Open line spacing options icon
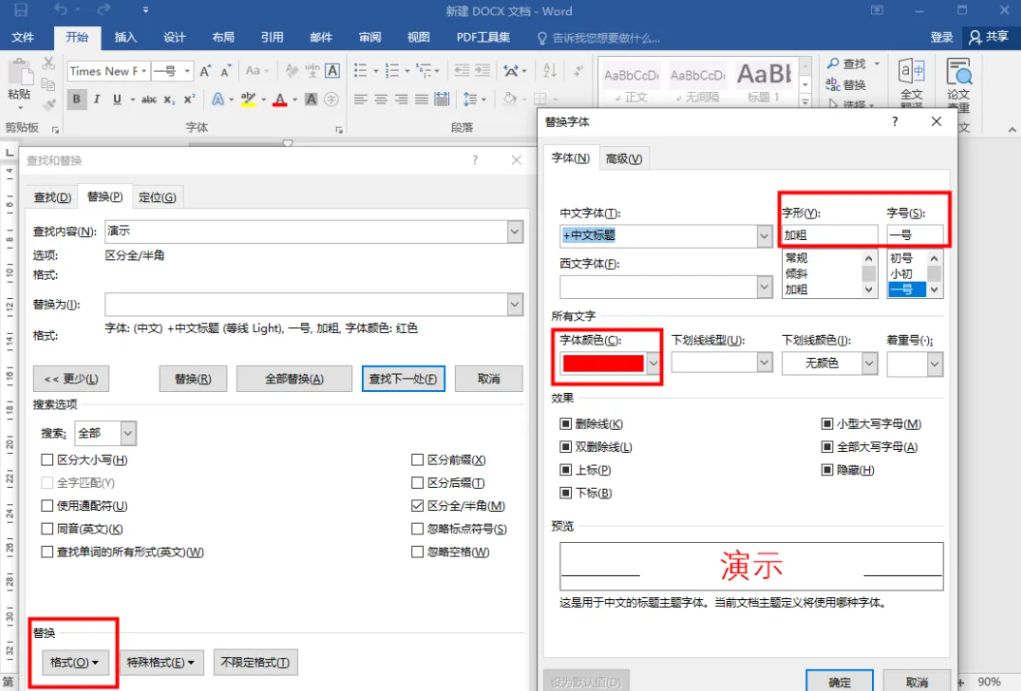 (470, 100)
